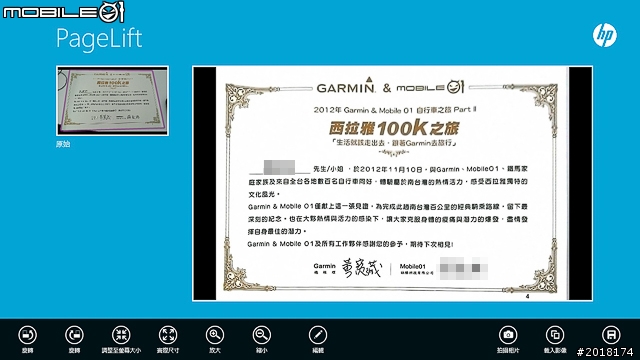640x360 pixels.
Task: Click the PageLift app title
Action: click(x=99, y=39)
